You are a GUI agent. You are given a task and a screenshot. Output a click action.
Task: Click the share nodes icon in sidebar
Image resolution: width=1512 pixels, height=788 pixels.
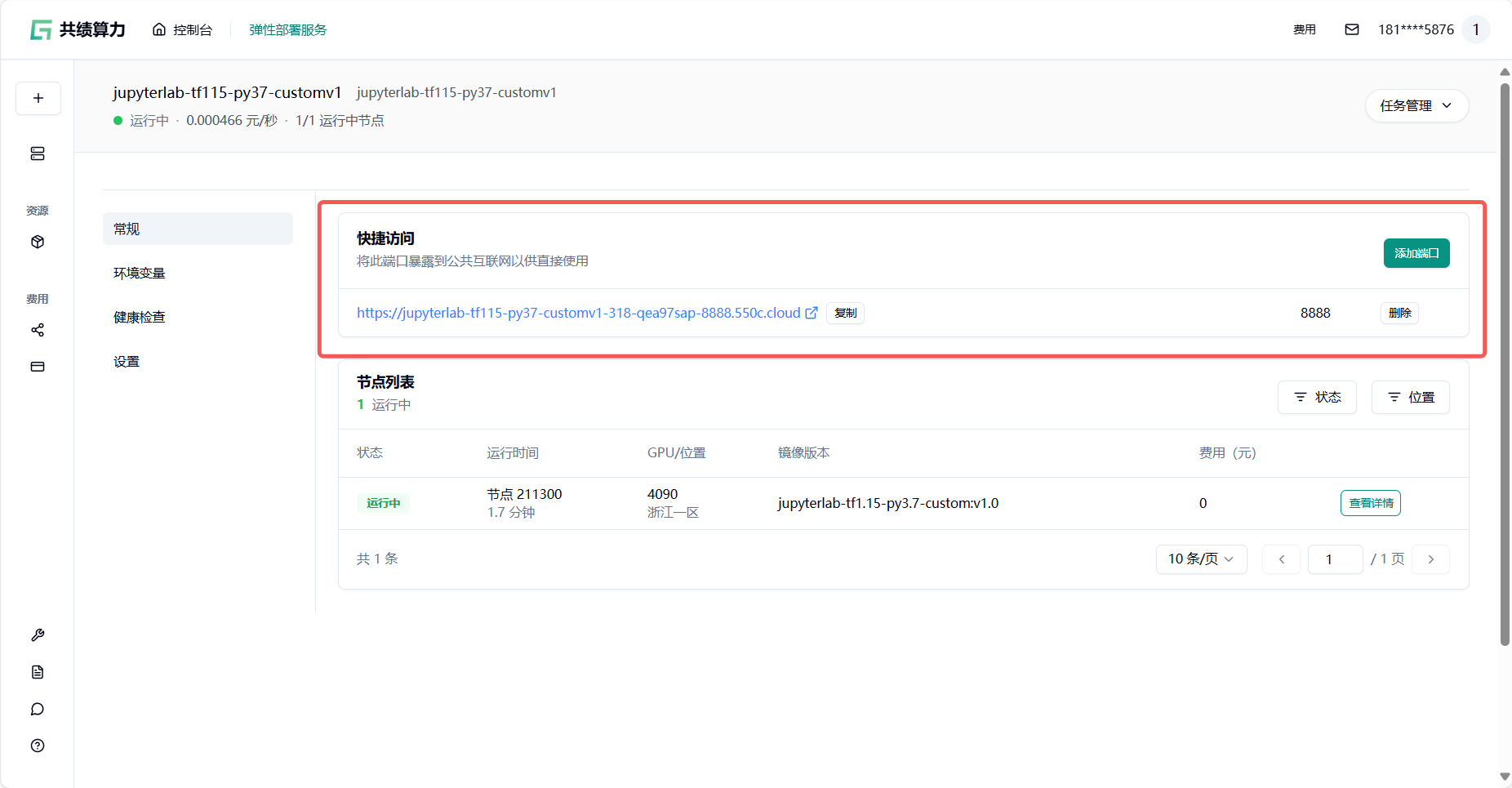click(38, 330)
